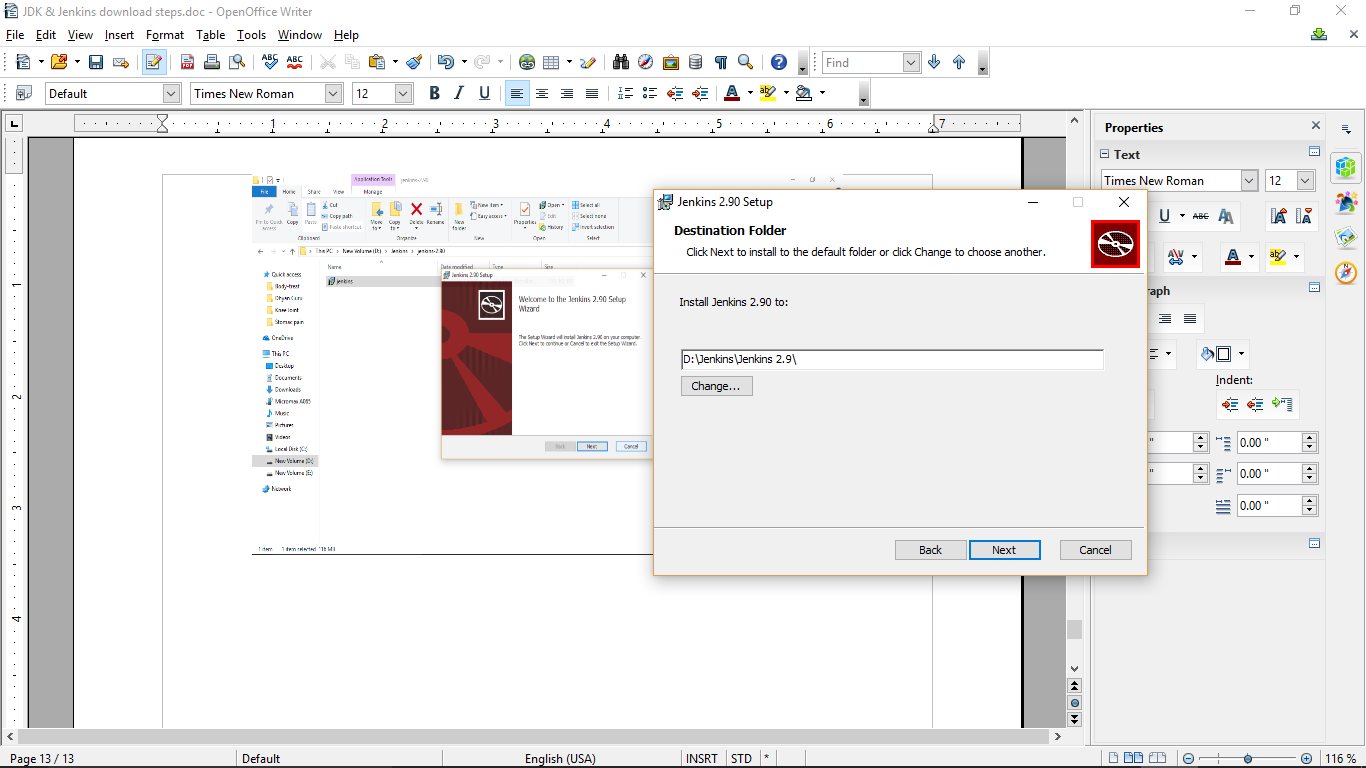This screenshot has height=768, width=1366.
Task: Open the Format menu
Action: click(164, 34)
